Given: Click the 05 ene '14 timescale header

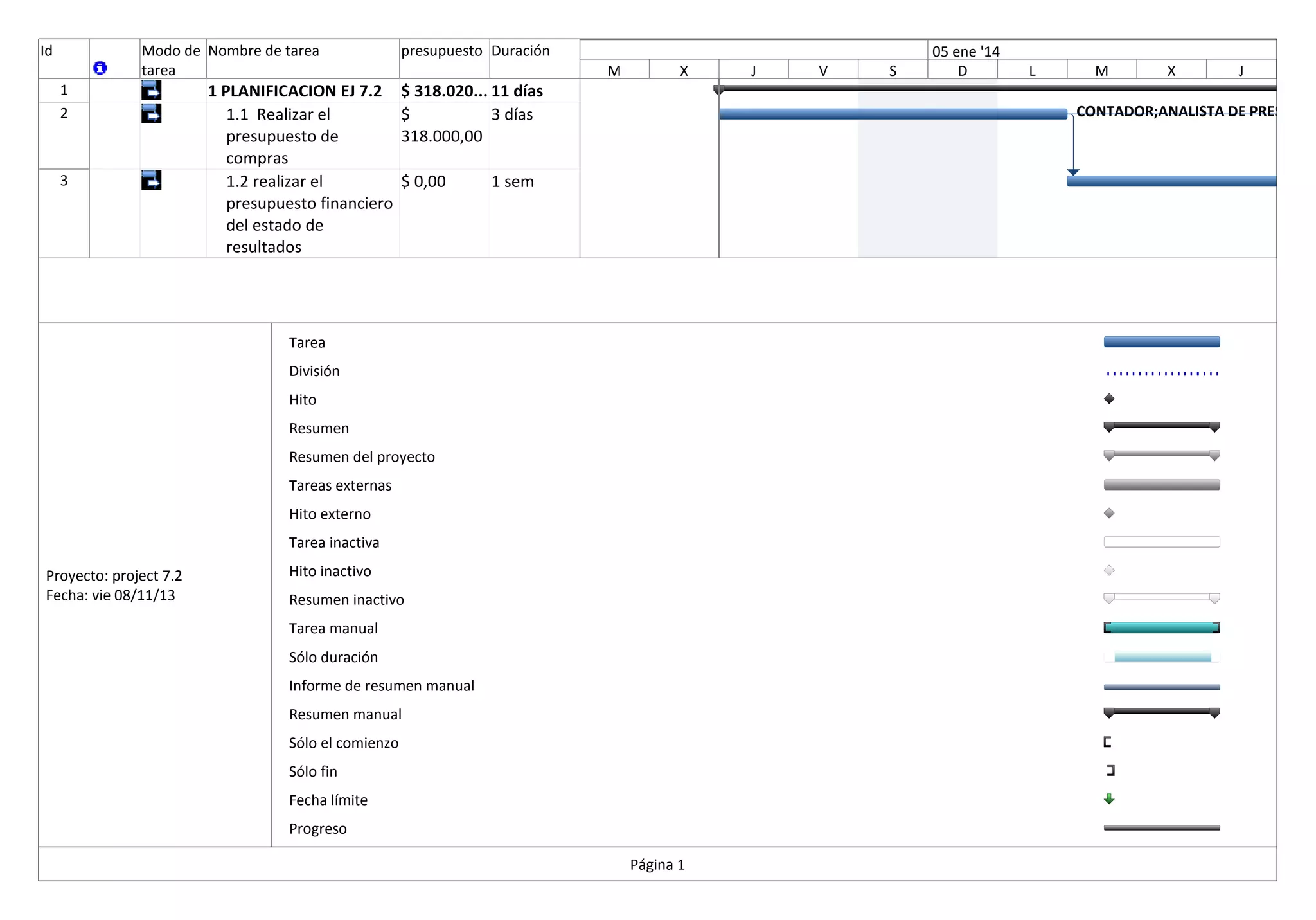Looking at the screenshot, I should click(966, 51).
